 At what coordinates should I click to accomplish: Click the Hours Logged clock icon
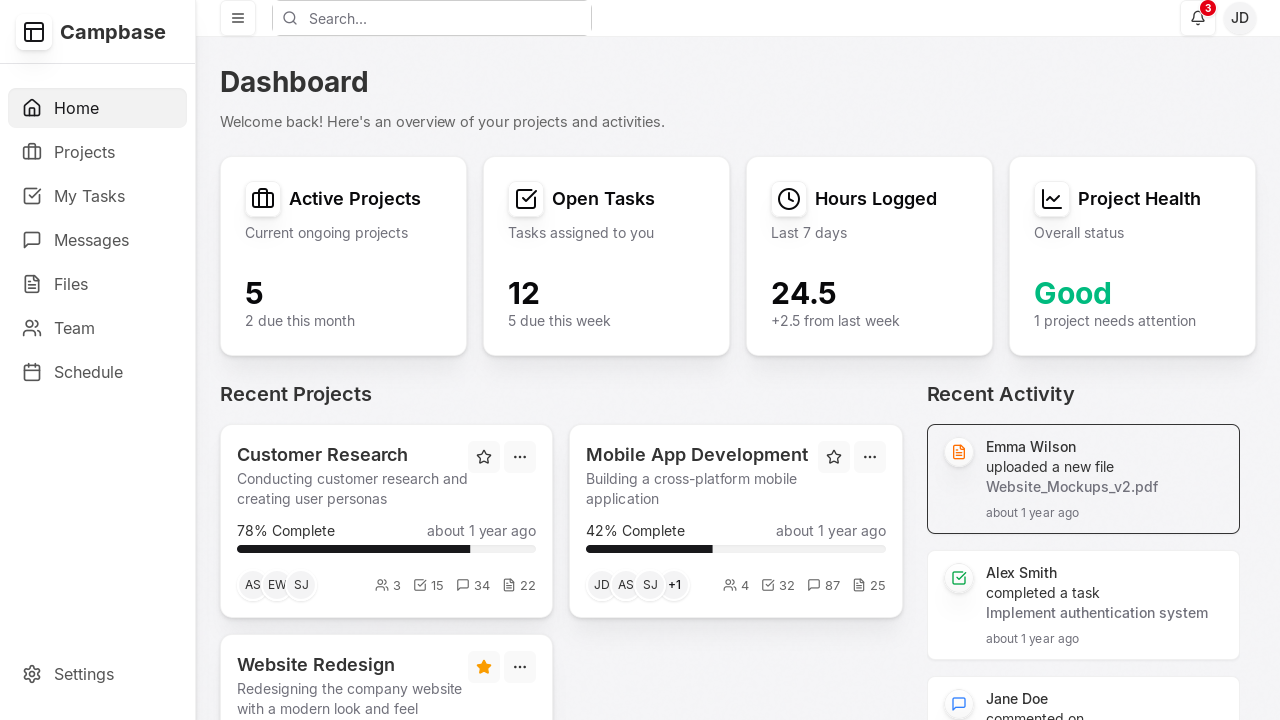click(789, 199)
